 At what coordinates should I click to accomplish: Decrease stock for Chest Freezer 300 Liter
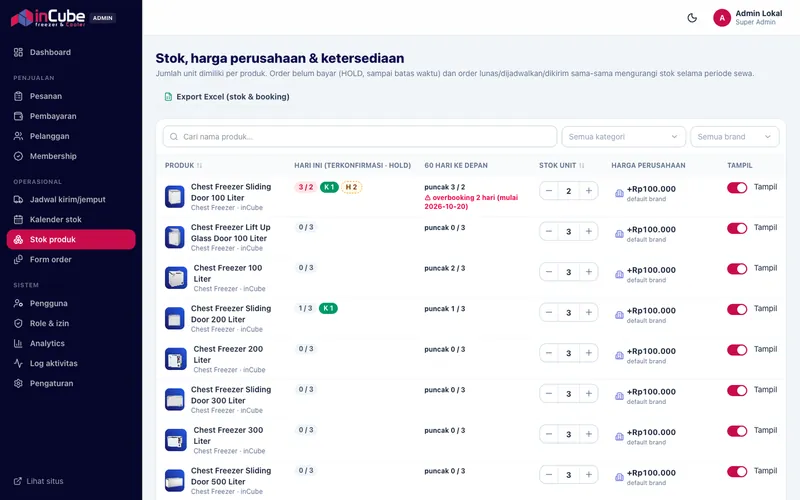click(x=549, y=434)
